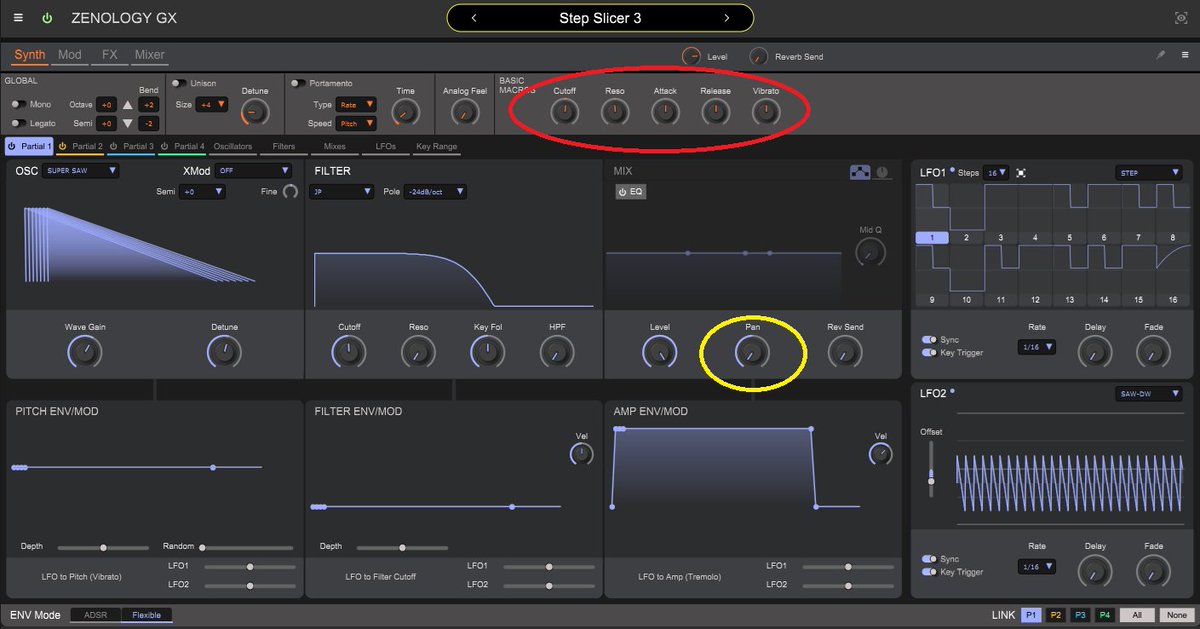Viewport: 1200px width, 629px height.
Task: Adjust the Portamento Time knob
Action: coord(405,113)
